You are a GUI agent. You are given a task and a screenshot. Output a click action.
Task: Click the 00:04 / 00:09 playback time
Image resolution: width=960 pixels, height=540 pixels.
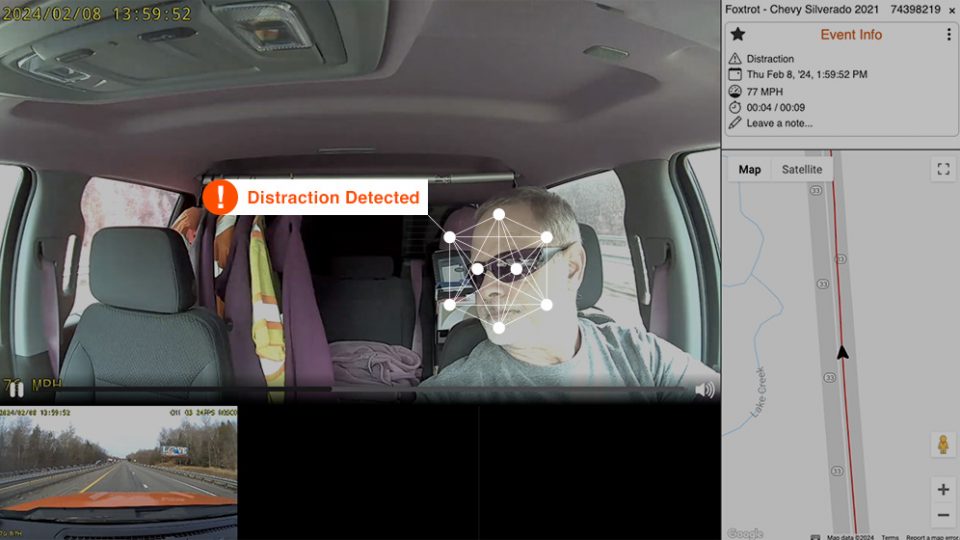(776, 108)
